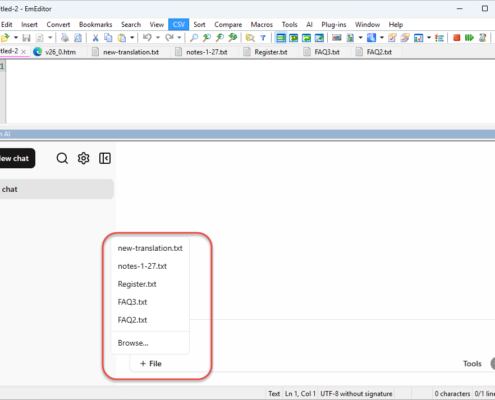Click the Copy icon in toolbar
The width and height of the screenshot is (495, 400).
[108, 38]
